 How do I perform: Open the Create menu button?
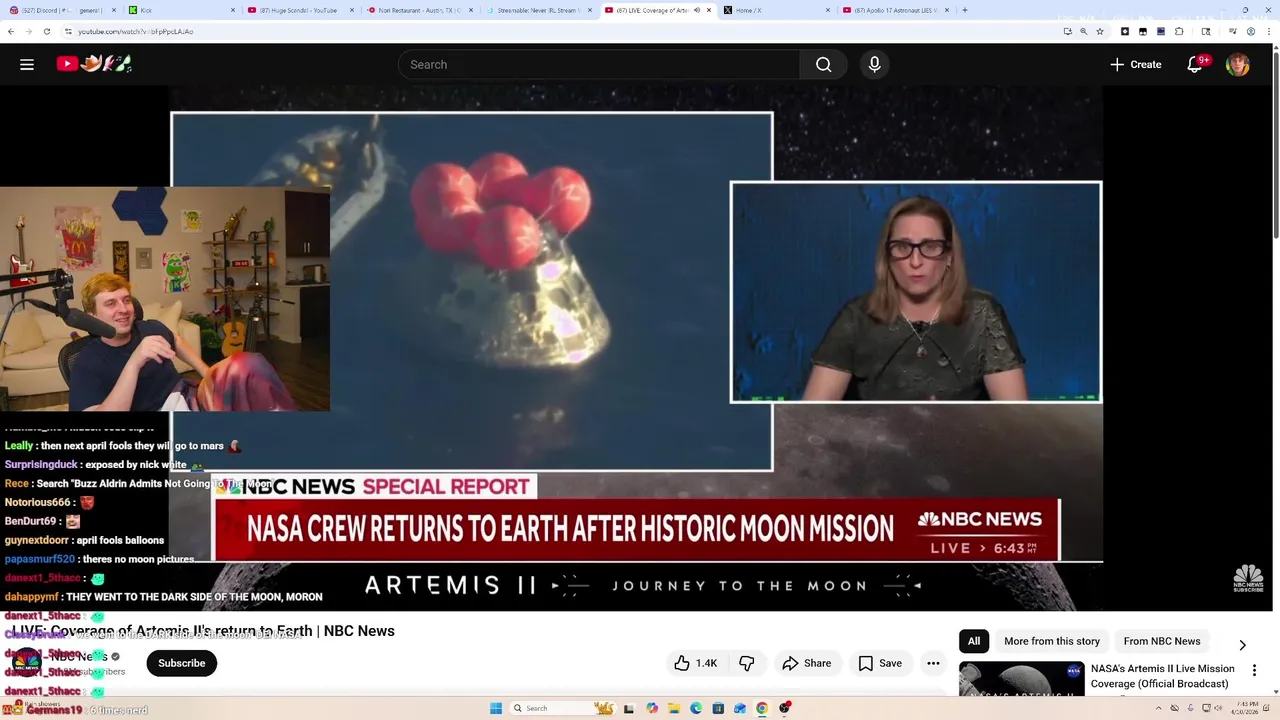pos(1136,64)
